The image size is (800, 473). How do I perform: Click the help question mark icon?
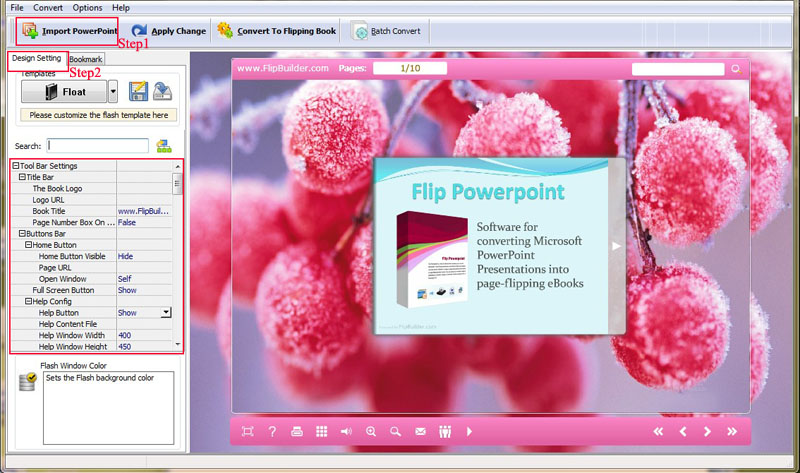(x=272, y=432)
